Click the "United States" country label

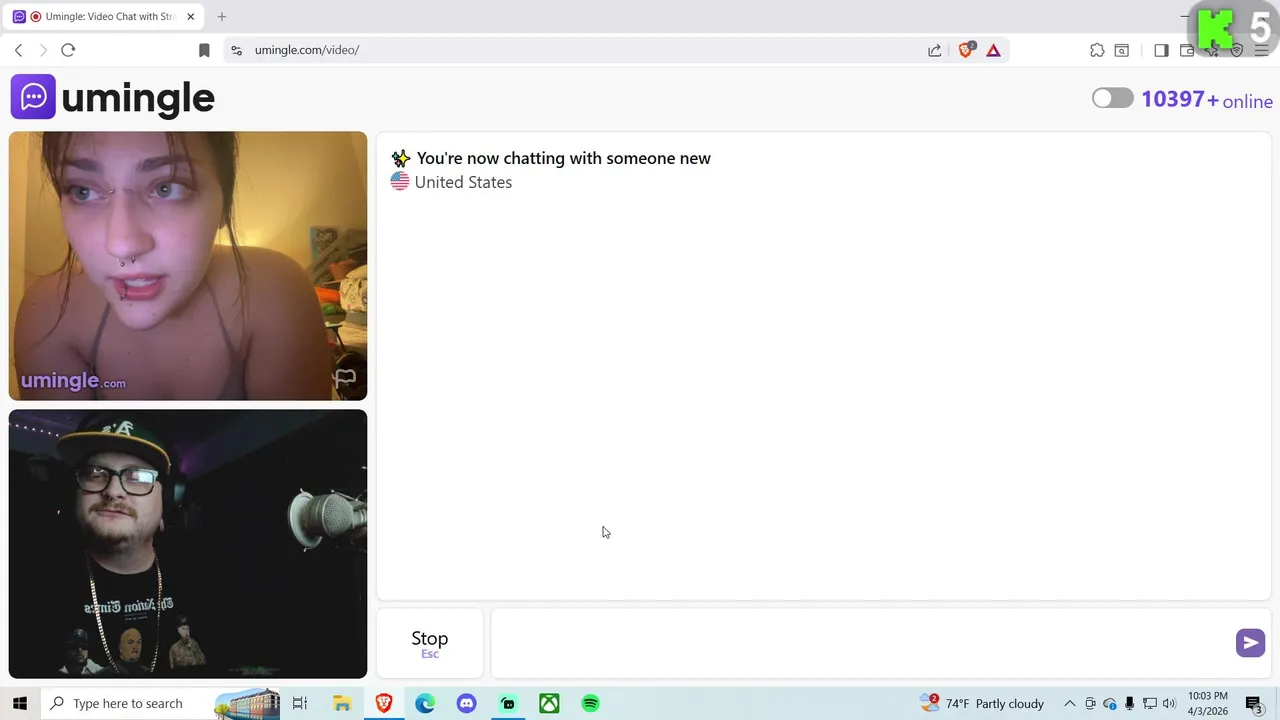(x=463, y=182)
